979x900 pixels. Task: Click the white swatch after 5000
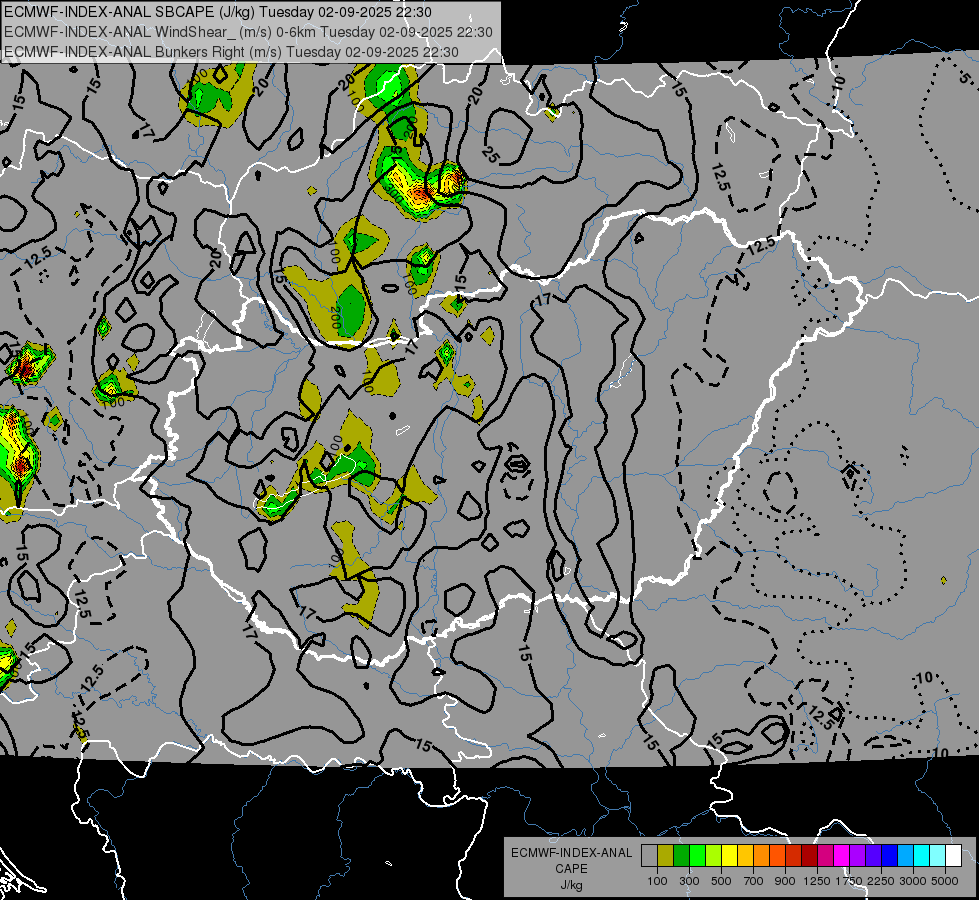click(953, 856)
